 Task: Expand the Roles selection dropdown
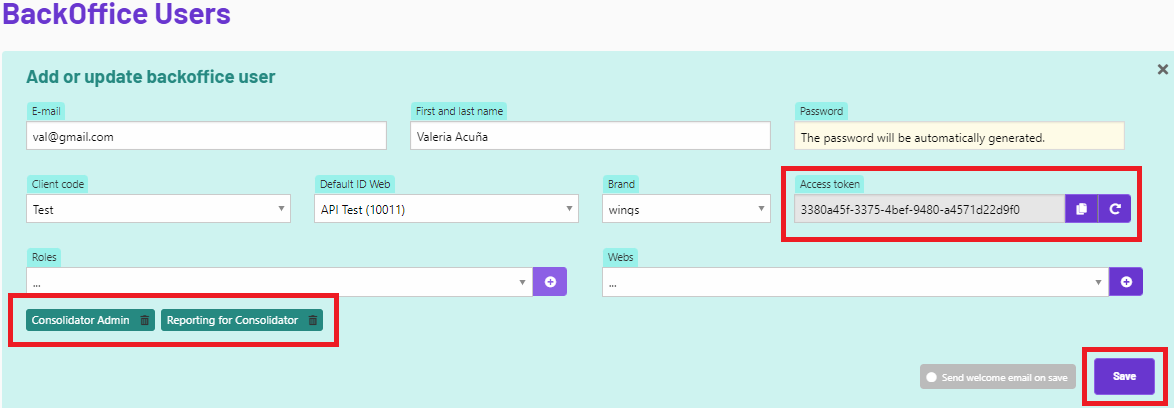(279, 281)
